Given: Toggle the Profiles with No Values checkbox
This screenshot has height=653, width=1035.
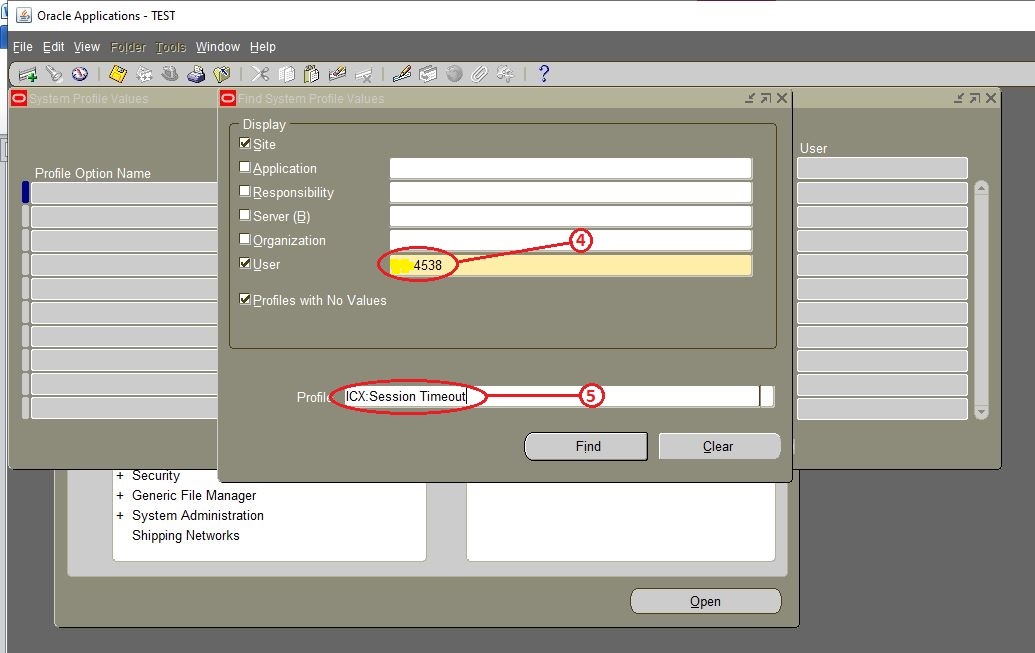Looking at the screenshot, I should point(245,299).
